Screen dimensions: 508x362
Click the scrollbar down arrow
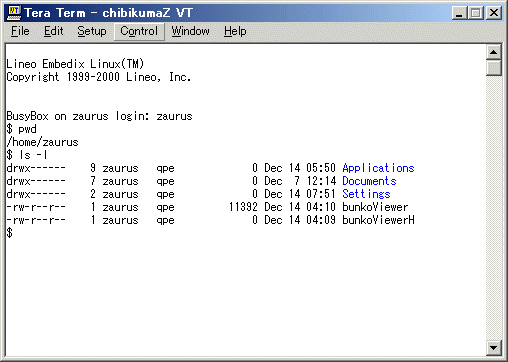click(x=494, y=348)
